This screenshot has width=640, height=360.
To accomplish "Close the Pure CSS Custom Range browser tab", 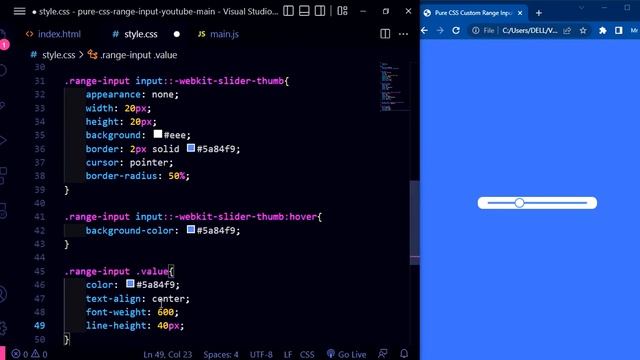I will [x=520, y=13].
